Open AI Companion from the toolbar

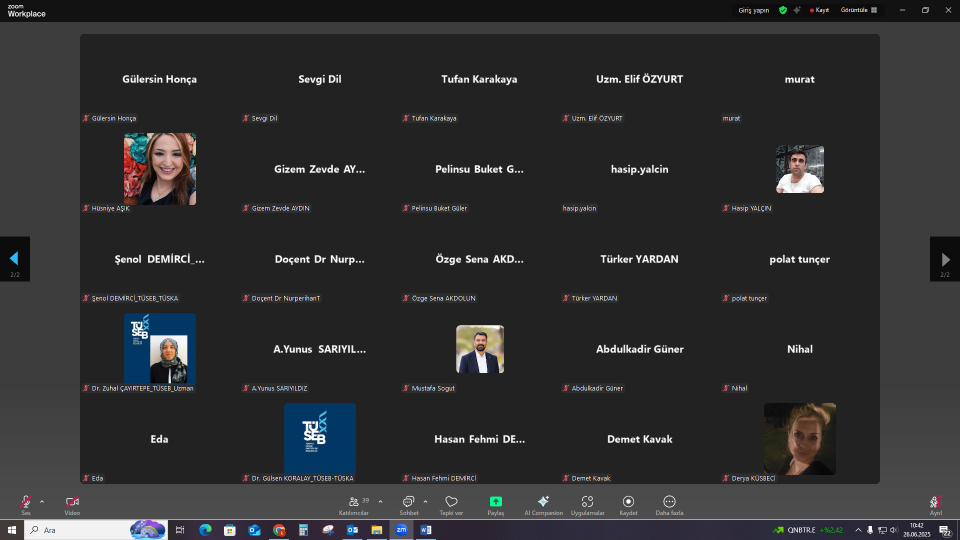(x=543, y=502)
